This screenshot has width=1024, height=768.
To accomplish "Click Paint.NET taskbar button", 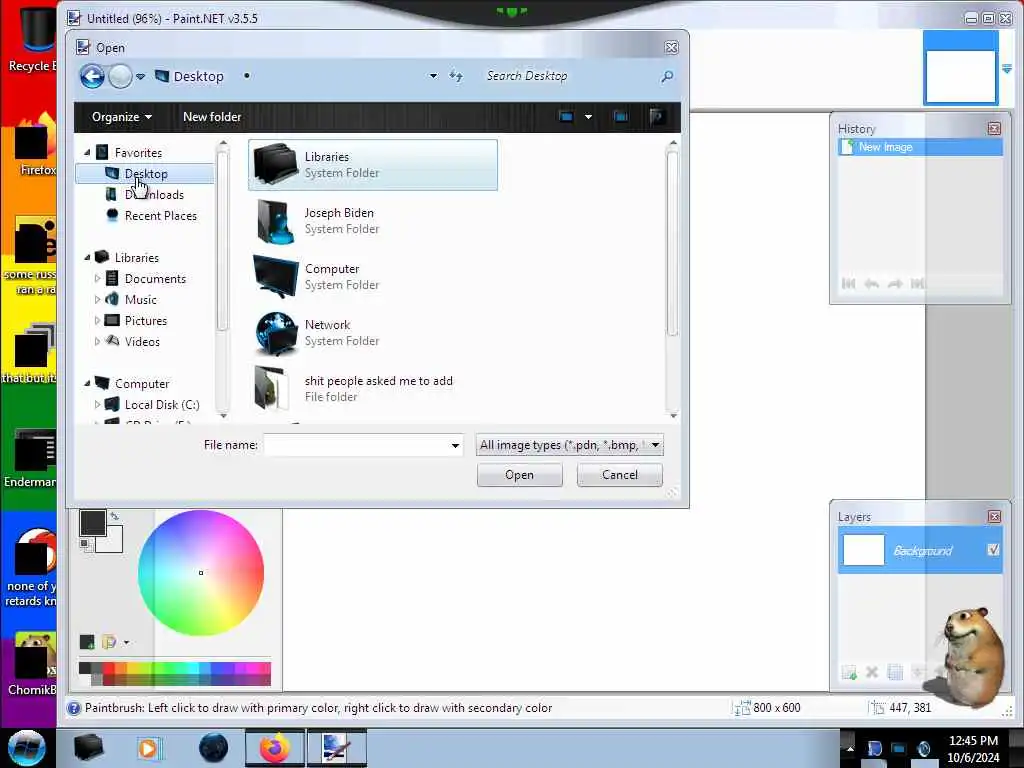I will [x=336, y=748].
